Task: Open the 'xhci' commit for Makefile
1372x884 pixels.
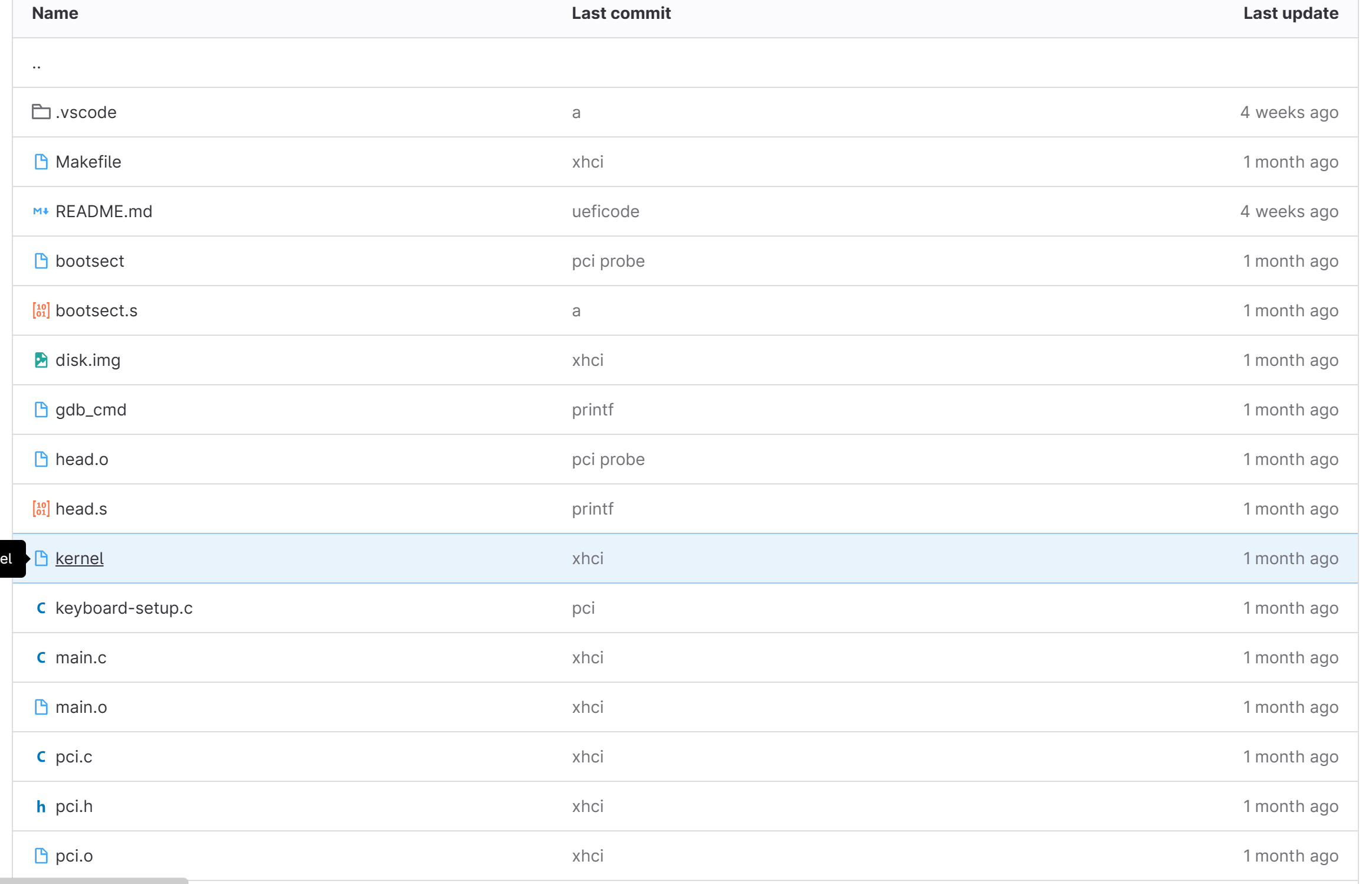Action: (x=587, y=162)
